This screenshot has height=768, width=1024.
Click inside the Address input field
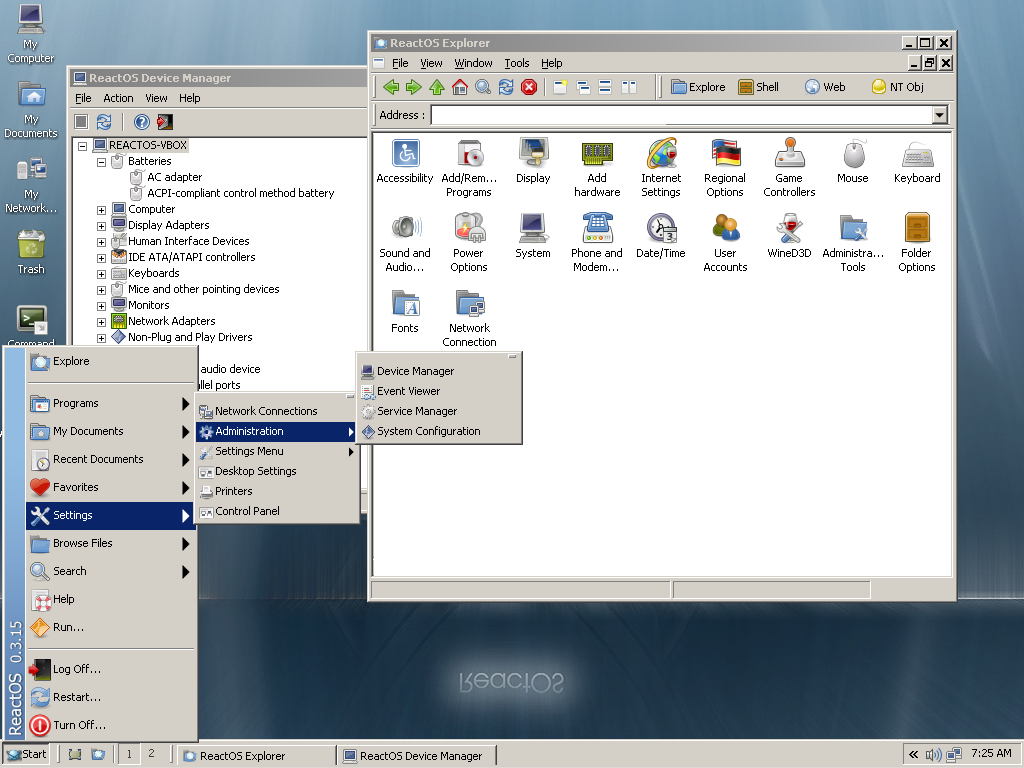(680, 115)
